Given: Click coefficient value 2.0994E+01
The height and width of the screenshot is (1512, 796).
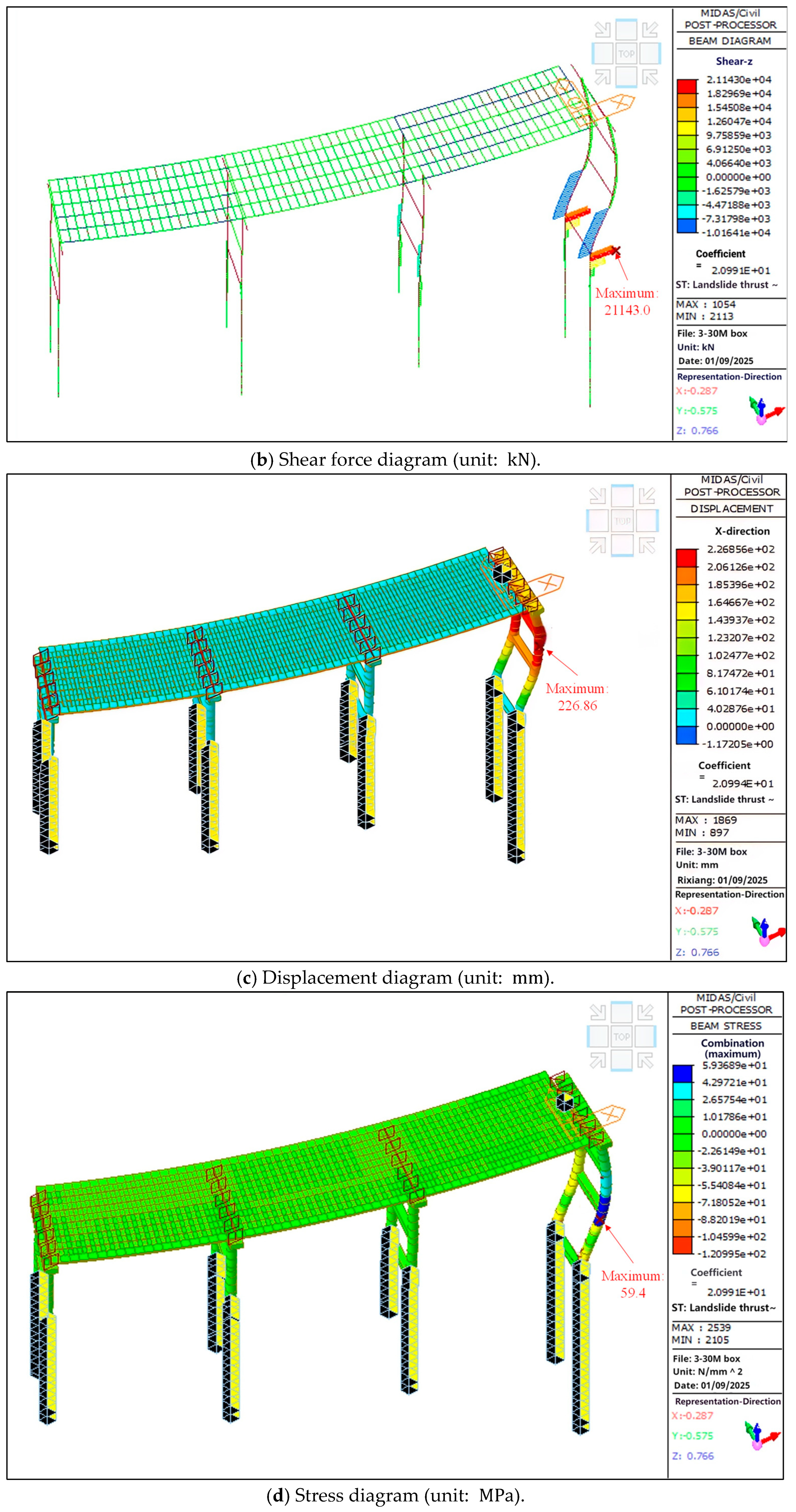Looking at the screenshot, I should tap(743, 784).
